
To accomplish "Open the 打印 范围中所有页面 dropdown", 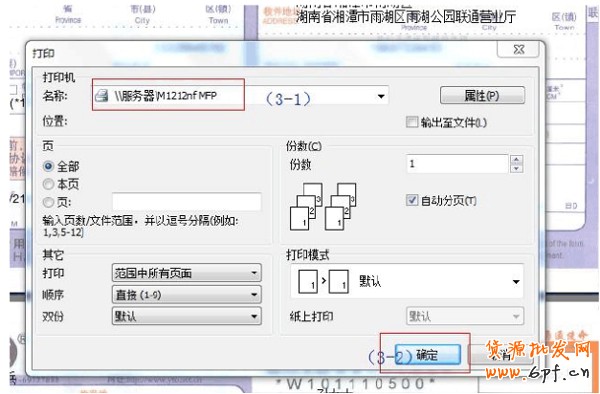I will [187, 273].
